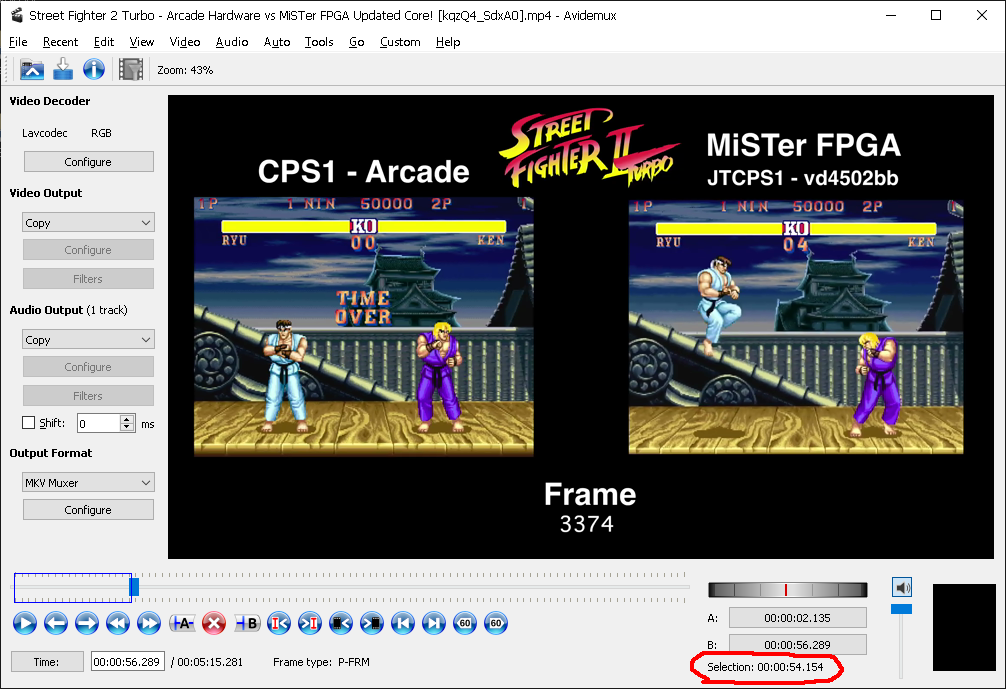This screenshot has height=689, width=1006.
Task: Skip backward 60 seconds
Action: (465, 623)
